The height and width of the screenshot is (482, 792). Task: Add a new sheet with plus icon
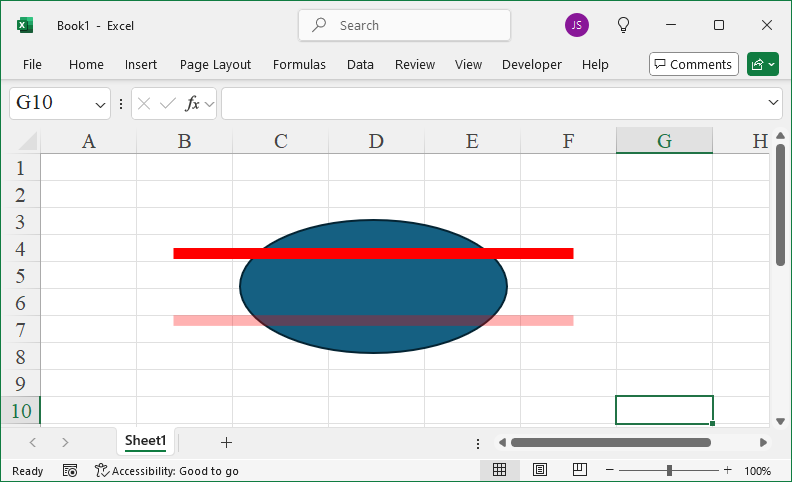pyautogui.click(x=226, y=443)
